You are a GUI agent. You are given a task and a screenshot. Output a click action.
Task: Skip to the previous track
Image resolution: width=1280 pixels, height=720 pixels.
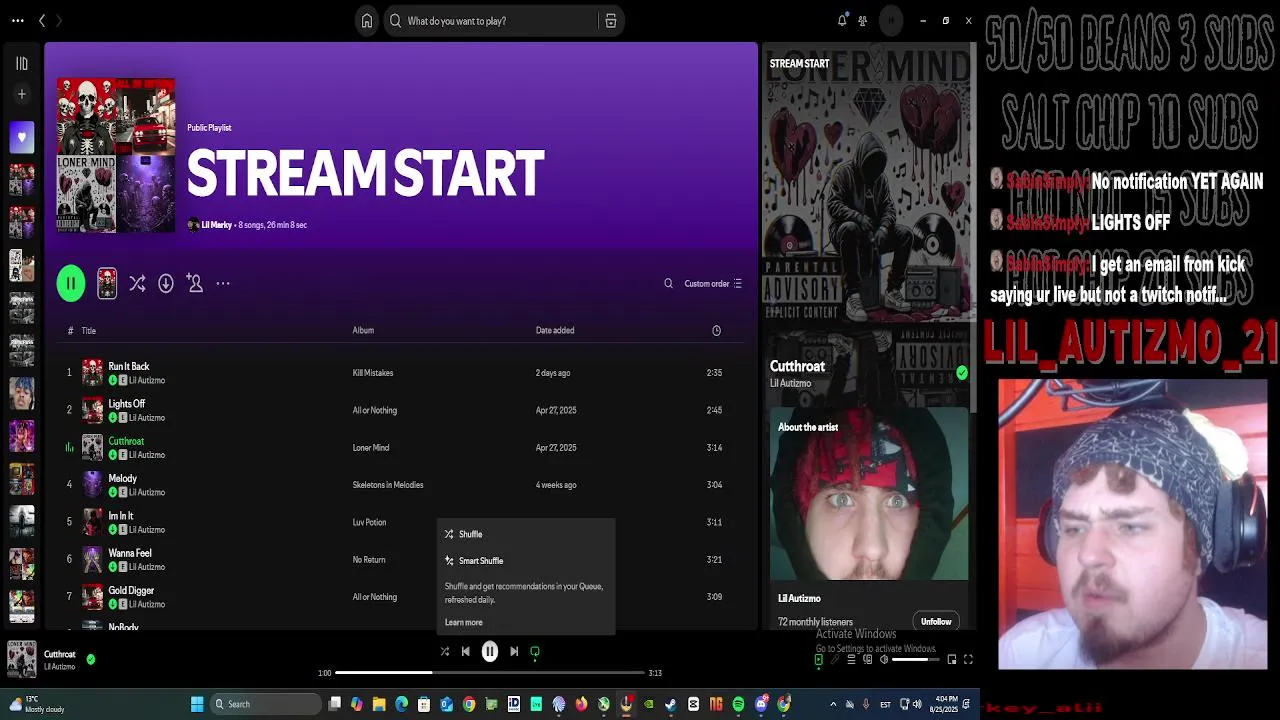click(x=465, y=652)
